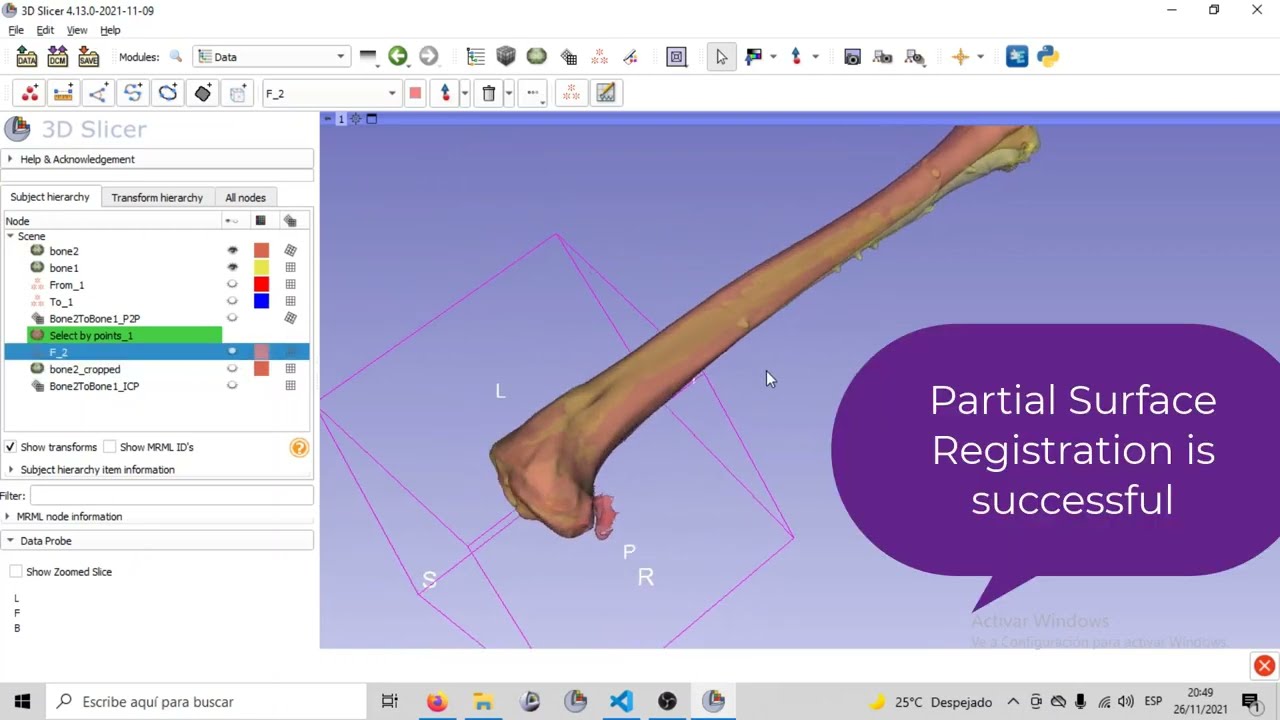Collapse the Data Probe section

pyautogui.click(x=157, y=541)
